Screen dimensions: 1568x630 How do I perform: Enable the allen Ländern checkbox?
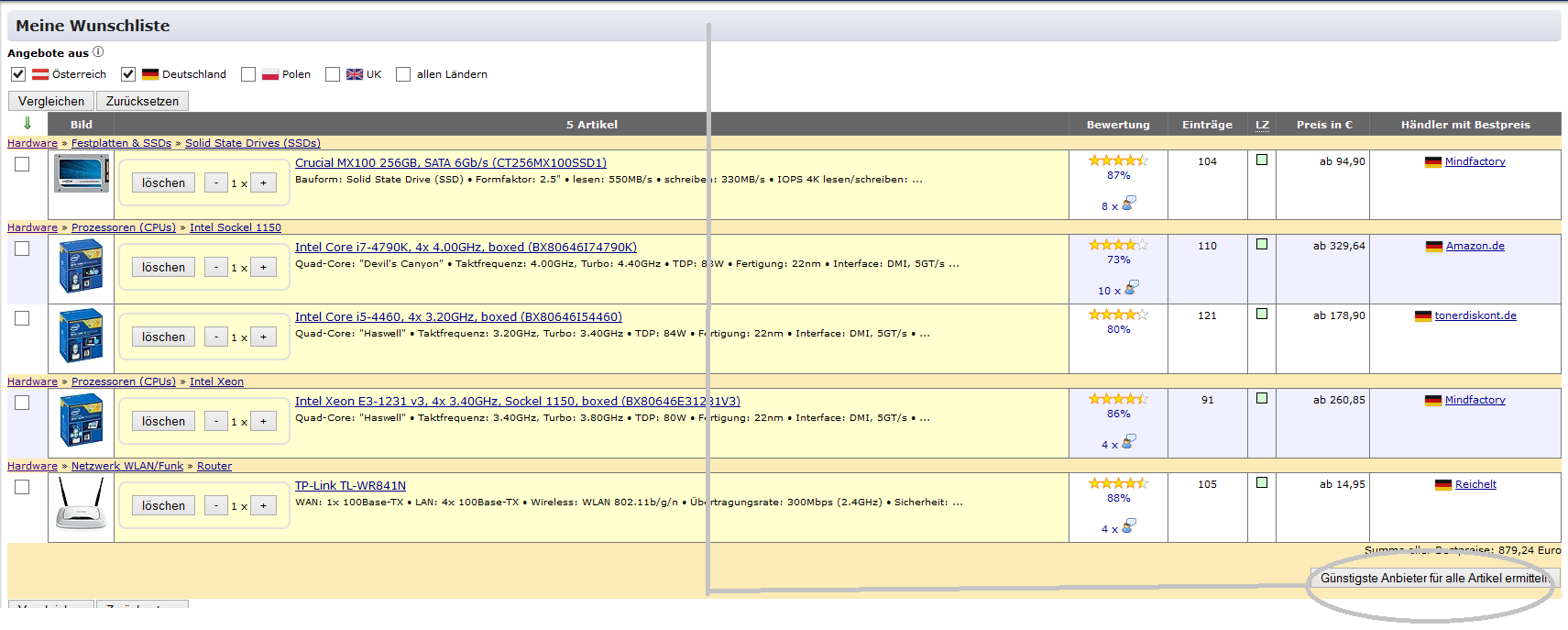tap(403, 74)
